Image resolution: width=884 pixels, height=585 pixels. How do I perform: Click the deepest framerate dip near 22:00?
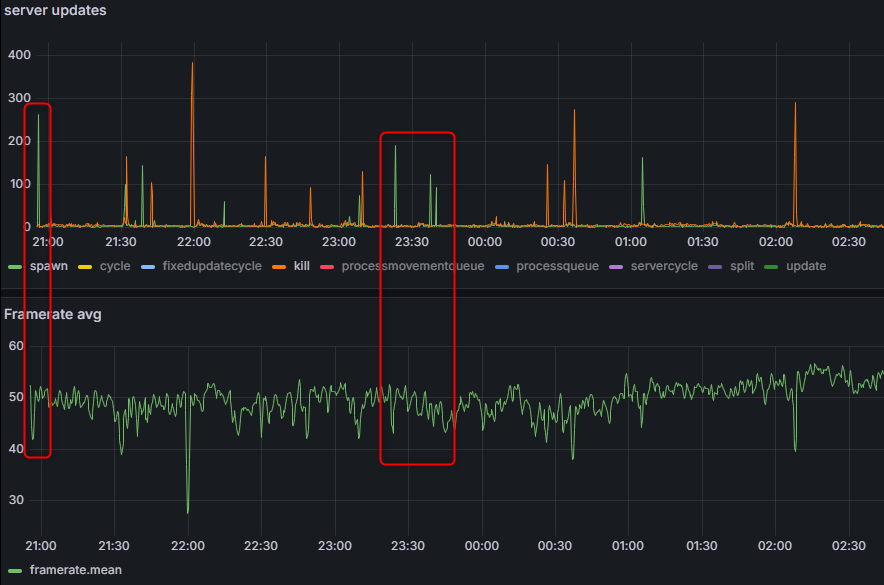click(187, 511)
